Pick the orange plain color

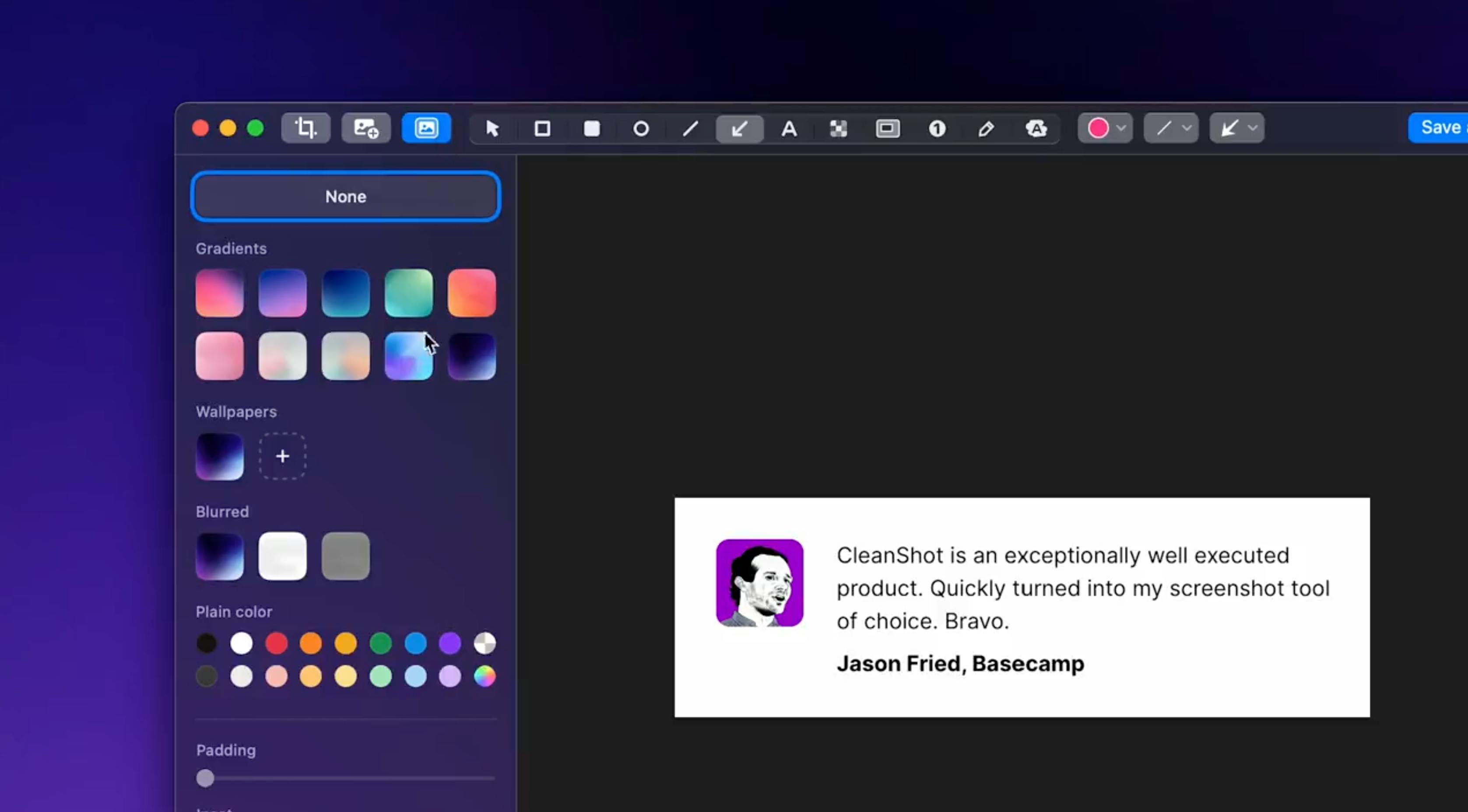coord(311,643)
